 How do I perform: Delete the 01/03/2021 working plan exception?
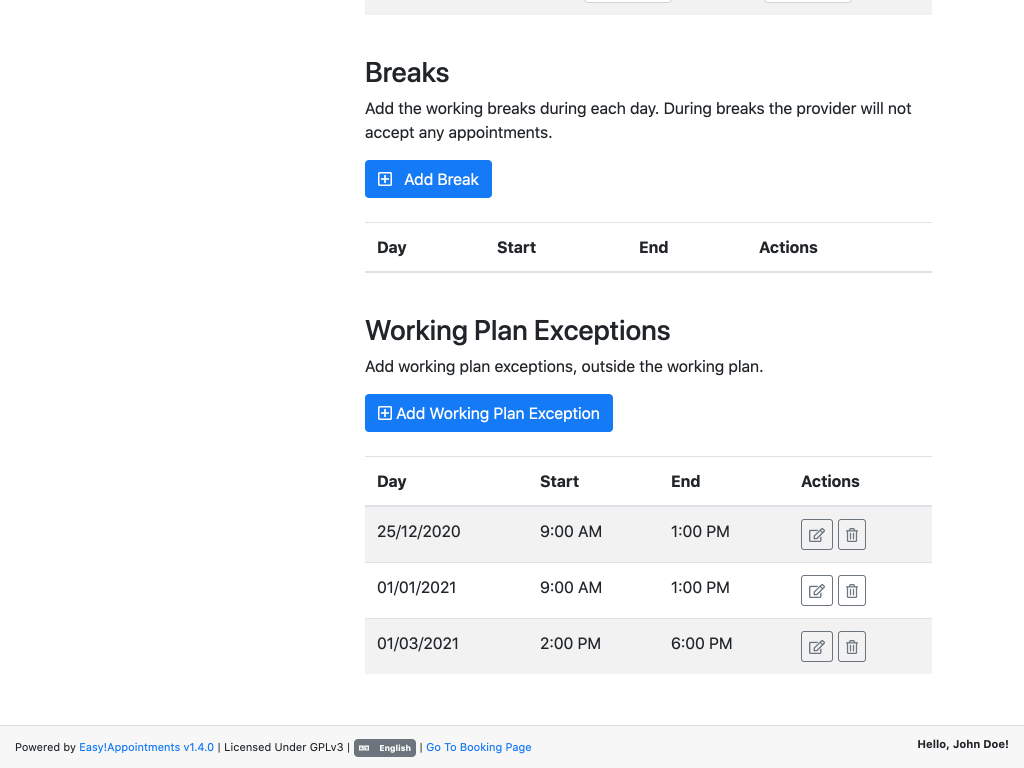coord(852,647)
